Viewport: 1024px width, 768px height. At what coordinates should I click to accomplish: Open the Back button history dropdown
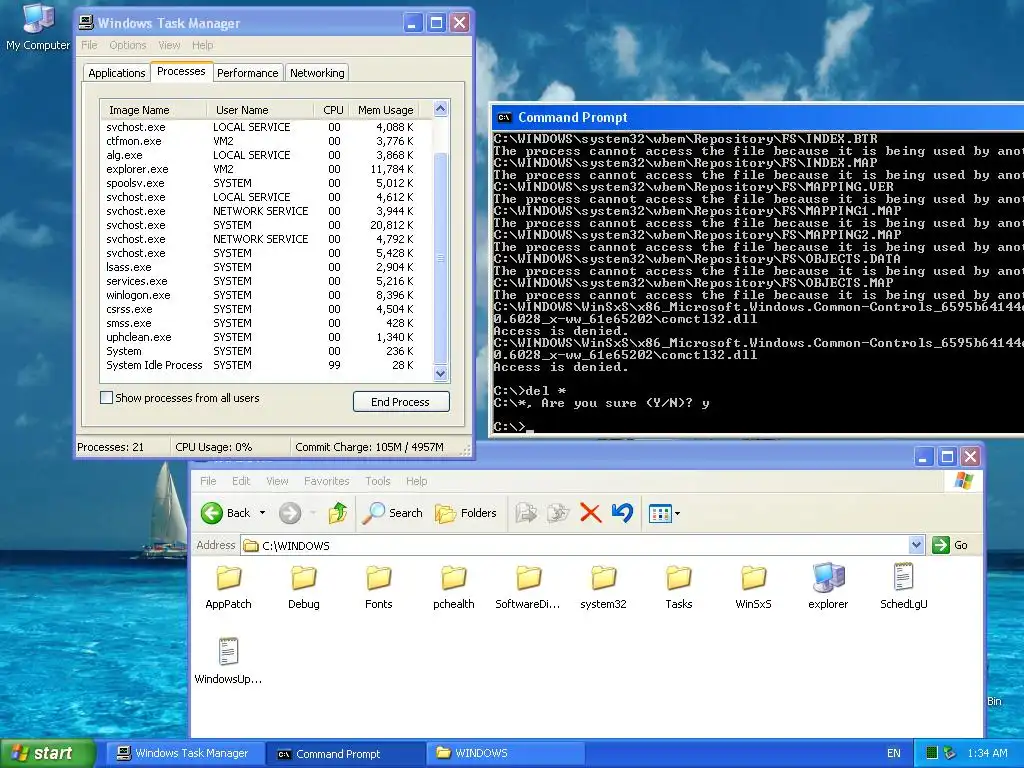click(x=263, y=513)
